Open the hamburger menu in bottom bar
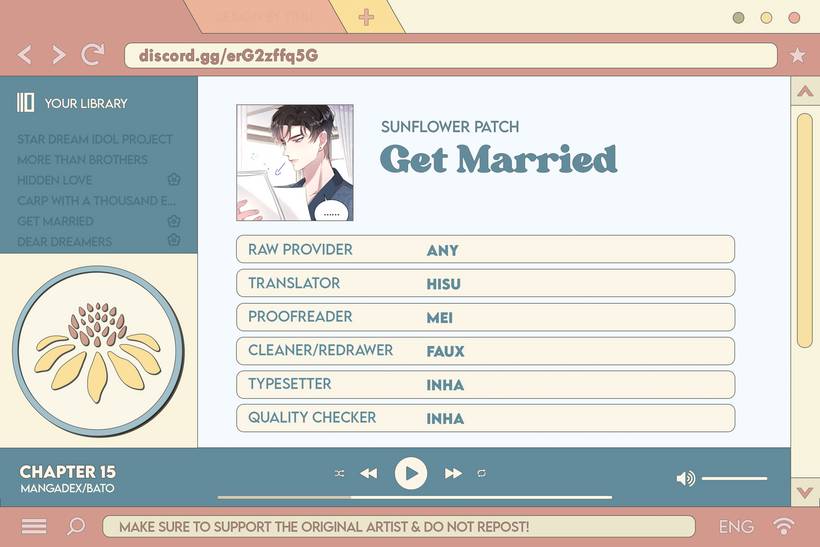Screen dimensions: 820x547 (34, 526)
